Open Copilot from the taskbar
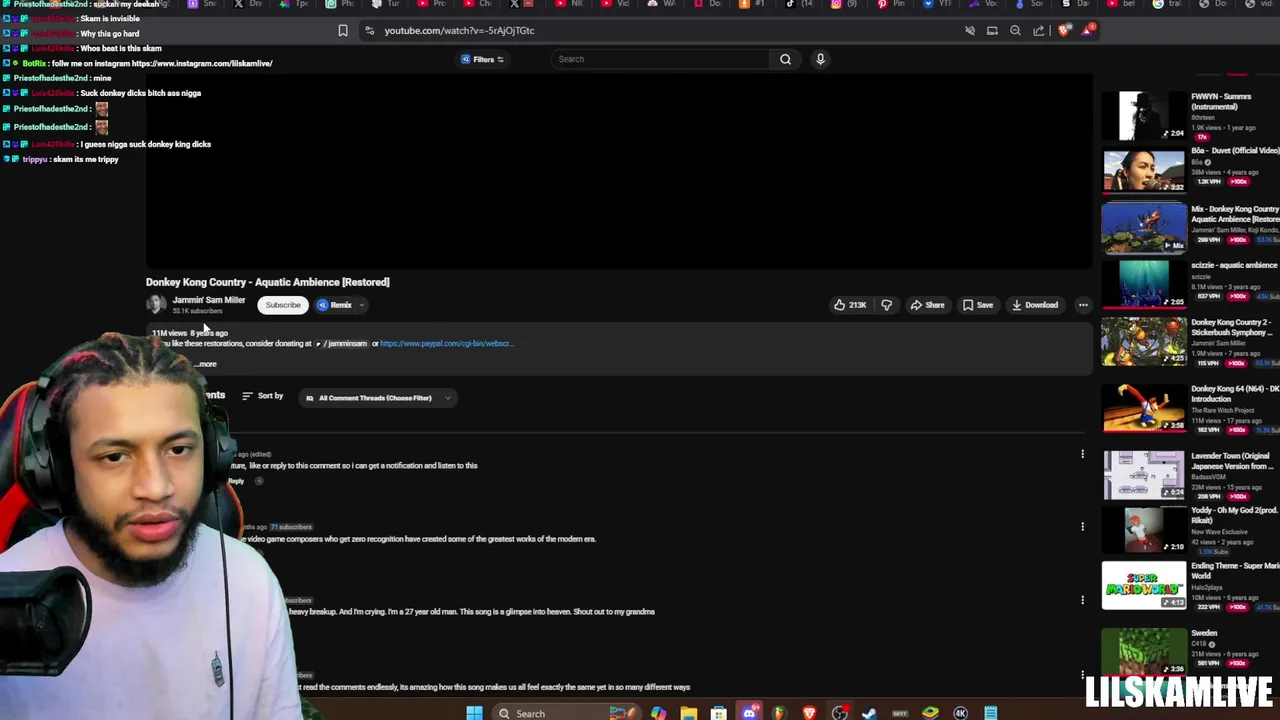1280x720 pixels. tap(659, 713)
